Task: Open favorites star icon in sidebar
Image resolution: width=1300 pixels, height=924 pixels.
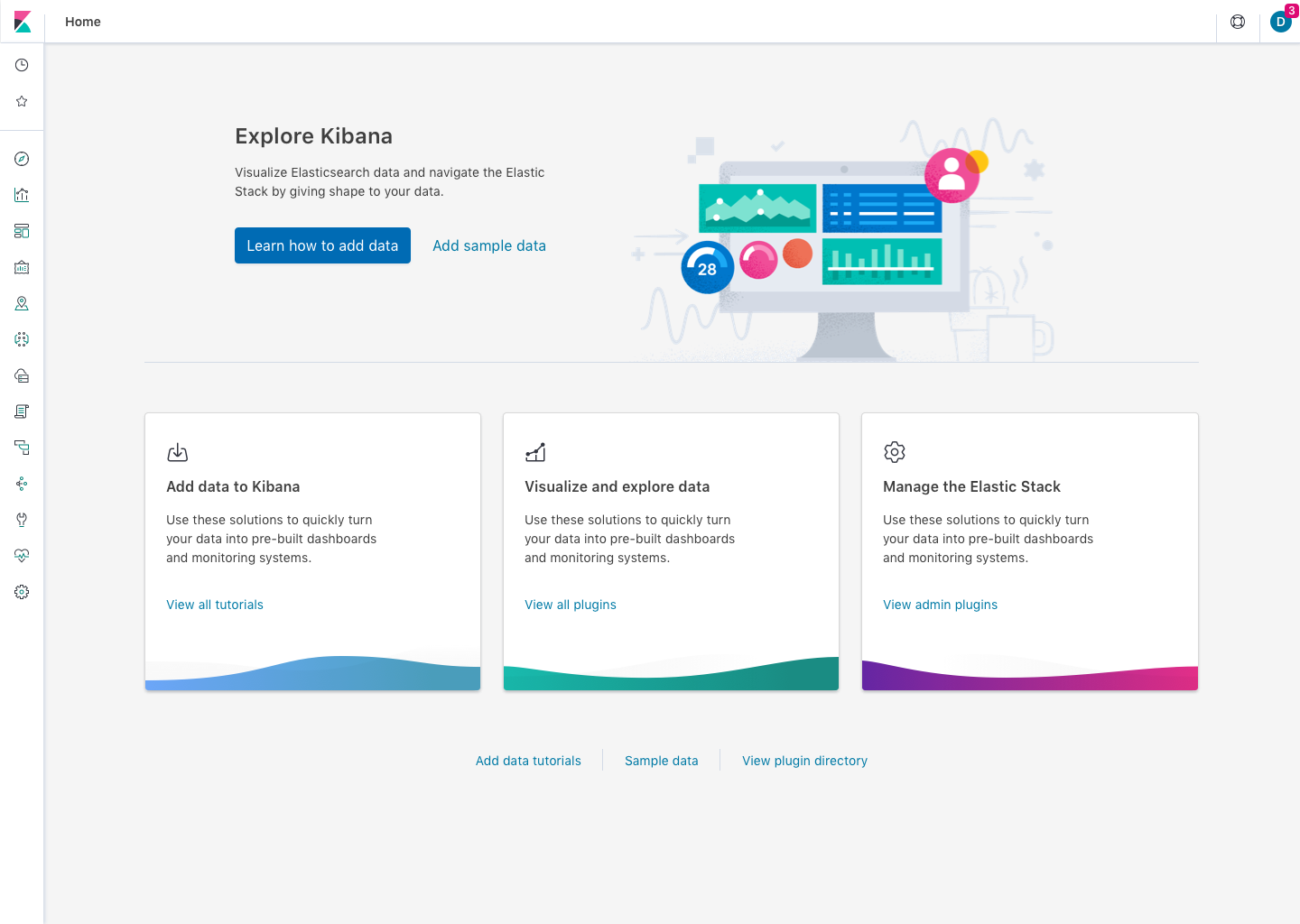Action: click(22, 101)
